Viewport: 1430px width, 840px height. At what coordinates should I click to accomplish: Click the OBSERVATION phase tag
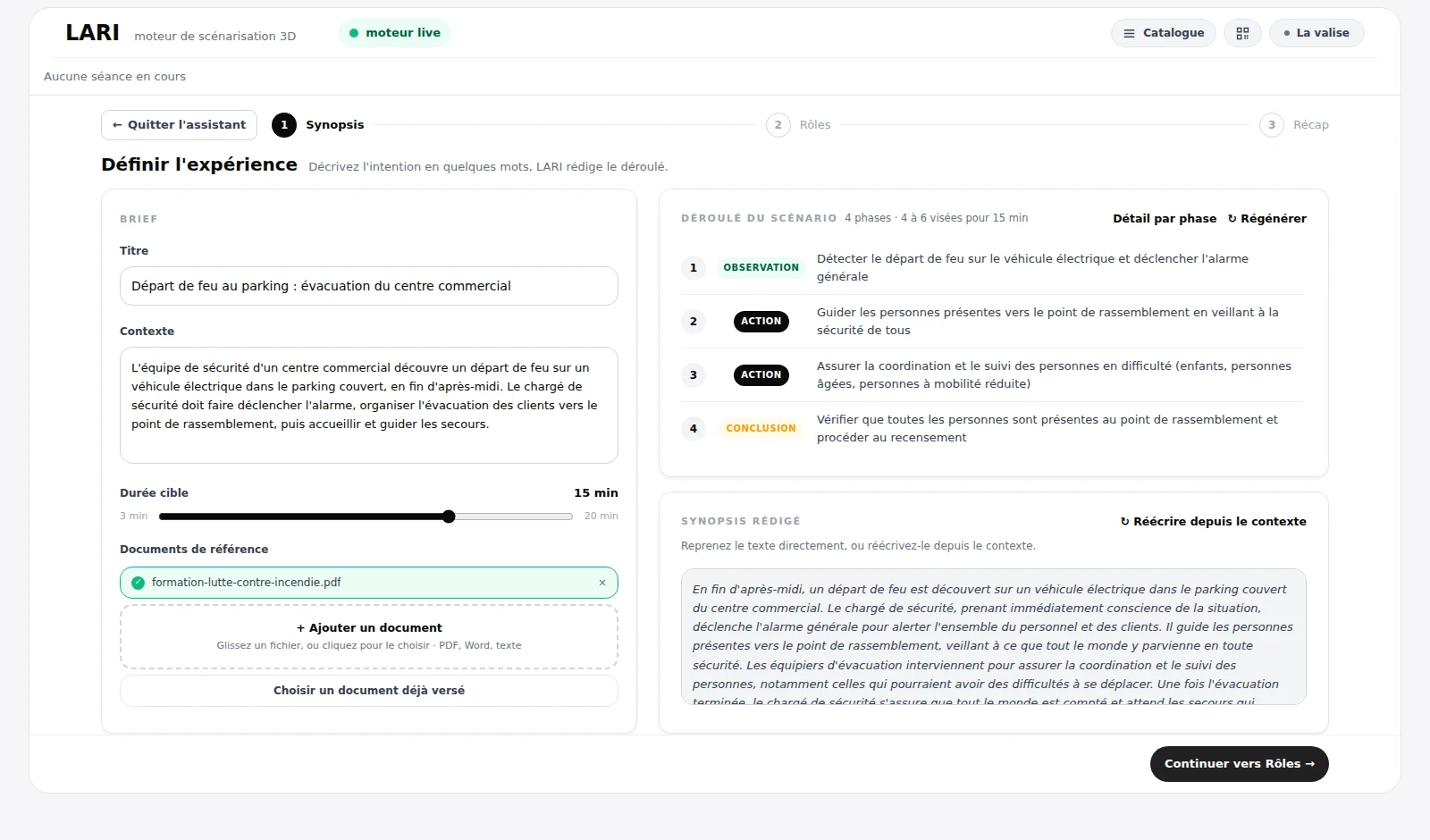[761, 268]
